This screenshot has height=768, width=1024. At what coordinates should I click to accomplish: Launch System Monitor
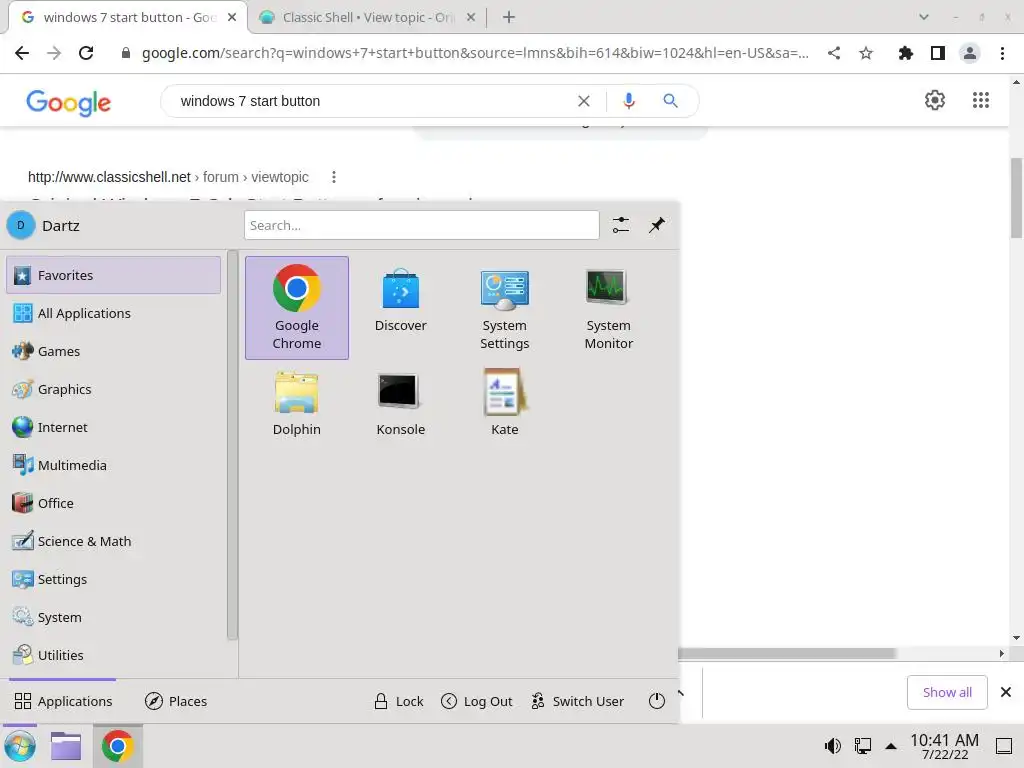pos(608,308)
